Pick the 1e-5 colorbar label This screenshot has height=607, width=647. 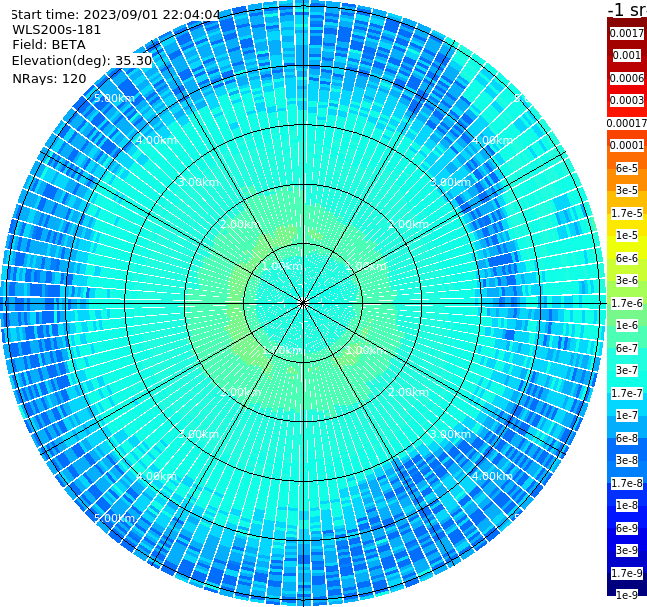pos(627,235)
